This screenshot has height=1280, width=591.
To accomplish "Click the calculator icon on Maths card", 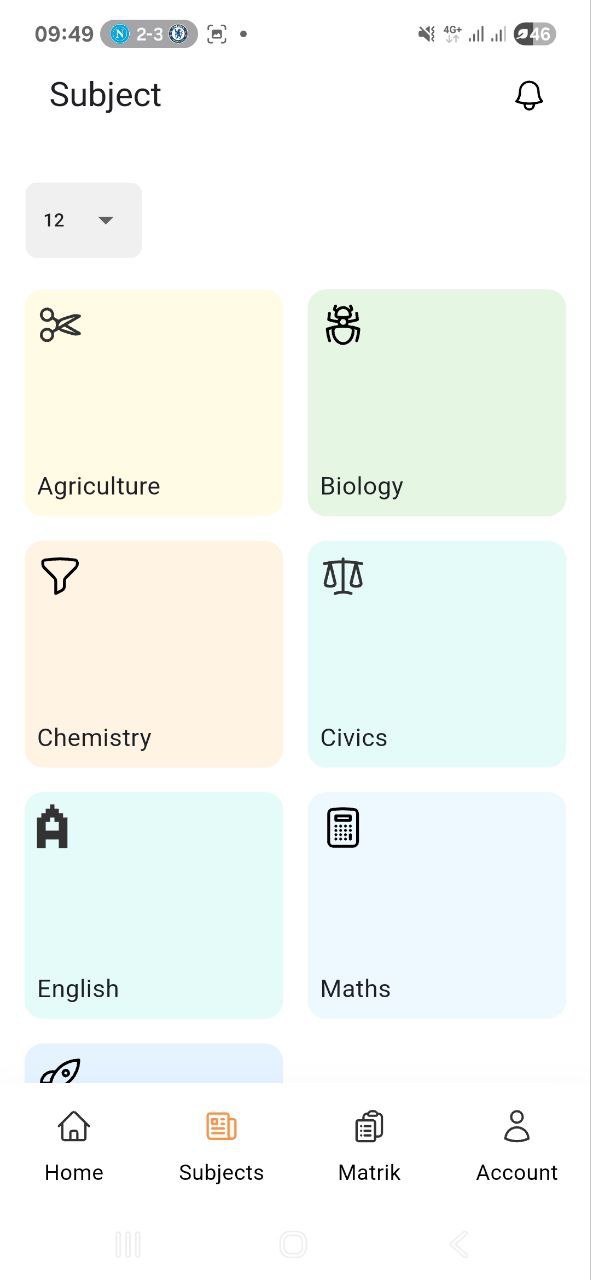I will pyautogui.click(x=343, y=827).
